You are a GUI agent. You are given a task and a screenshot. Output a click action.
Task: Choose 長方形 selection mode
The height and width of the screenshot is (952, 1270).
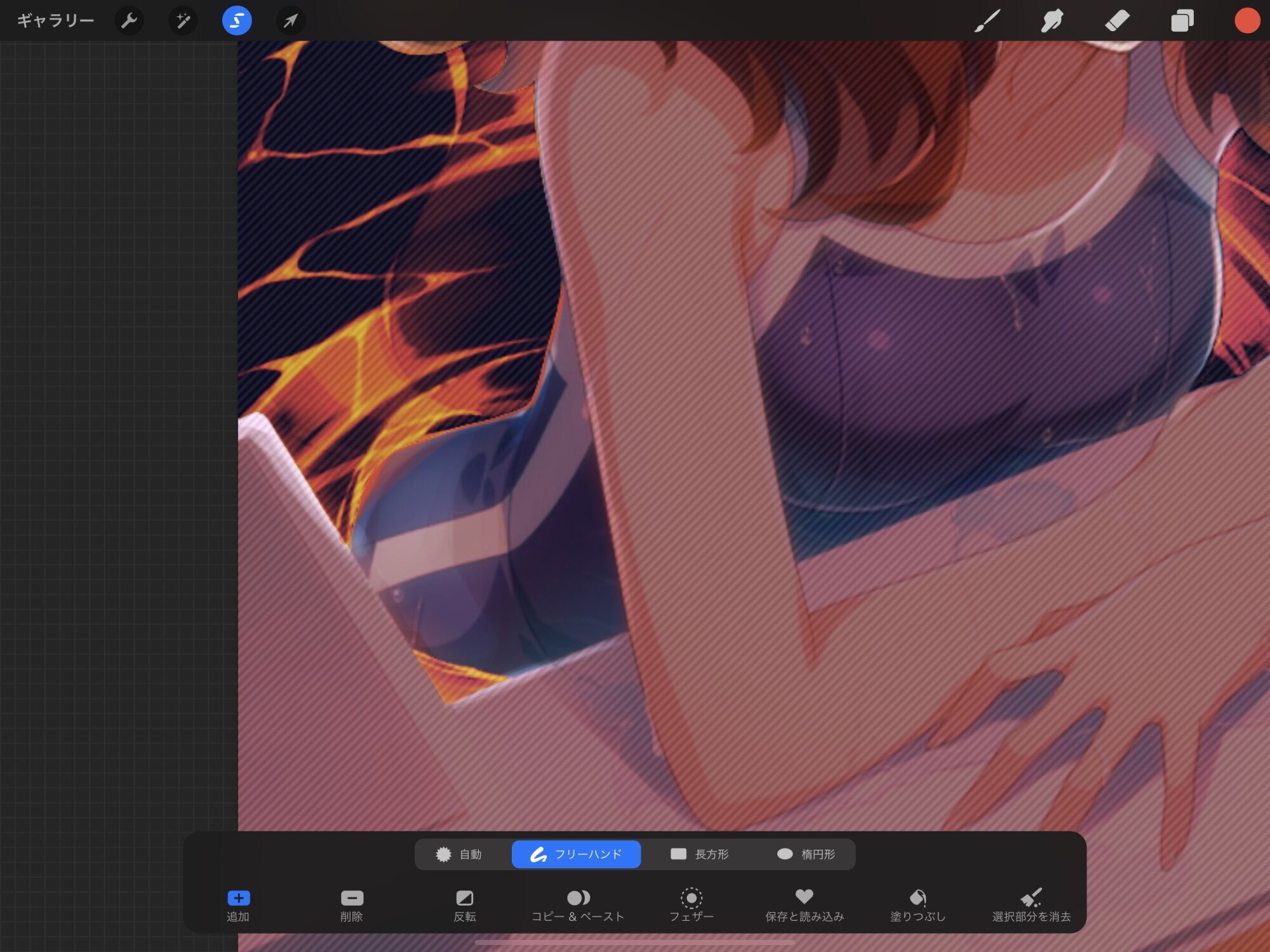[x=700, y=854]
